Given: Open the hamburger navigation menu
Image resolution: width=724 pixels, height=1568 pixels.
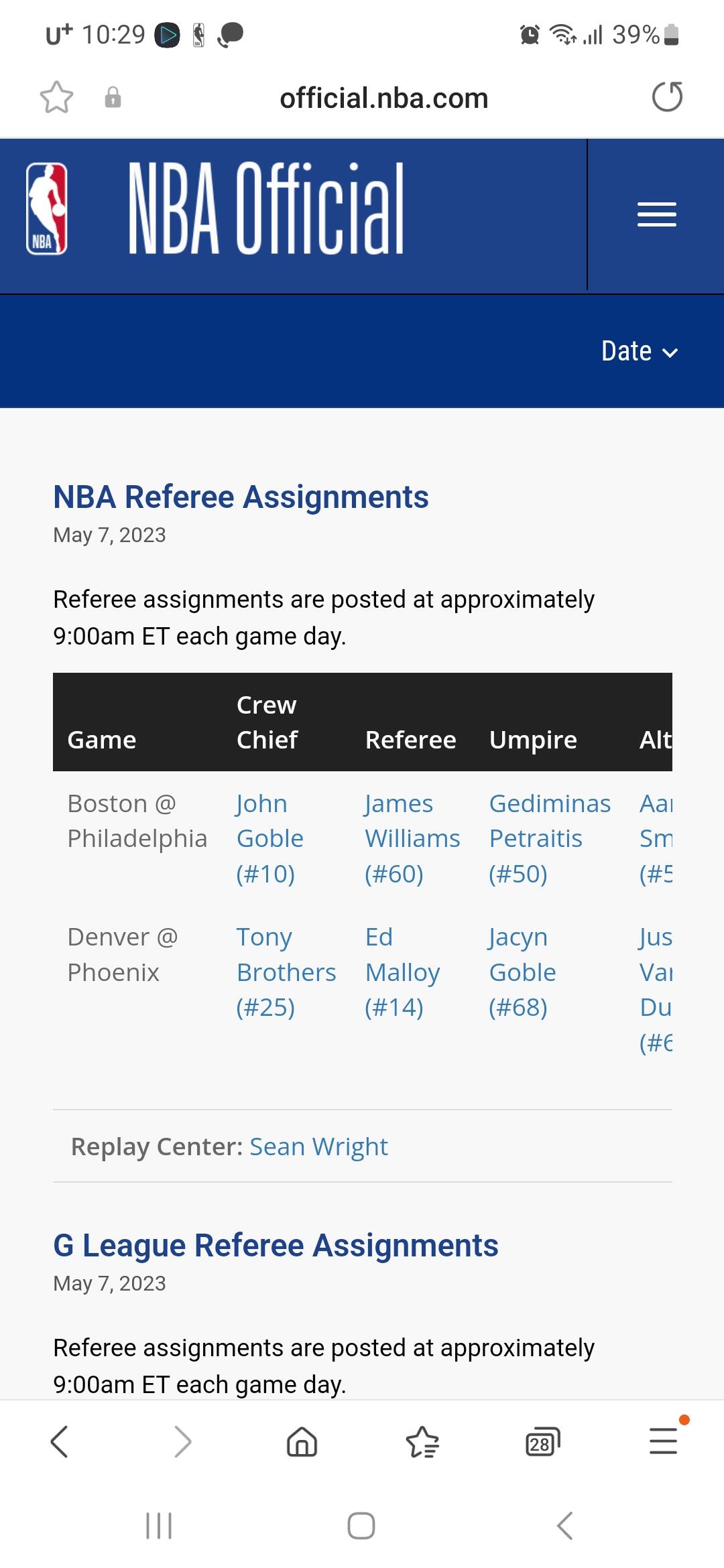Looking at the screenshot, I should (656, 214).
